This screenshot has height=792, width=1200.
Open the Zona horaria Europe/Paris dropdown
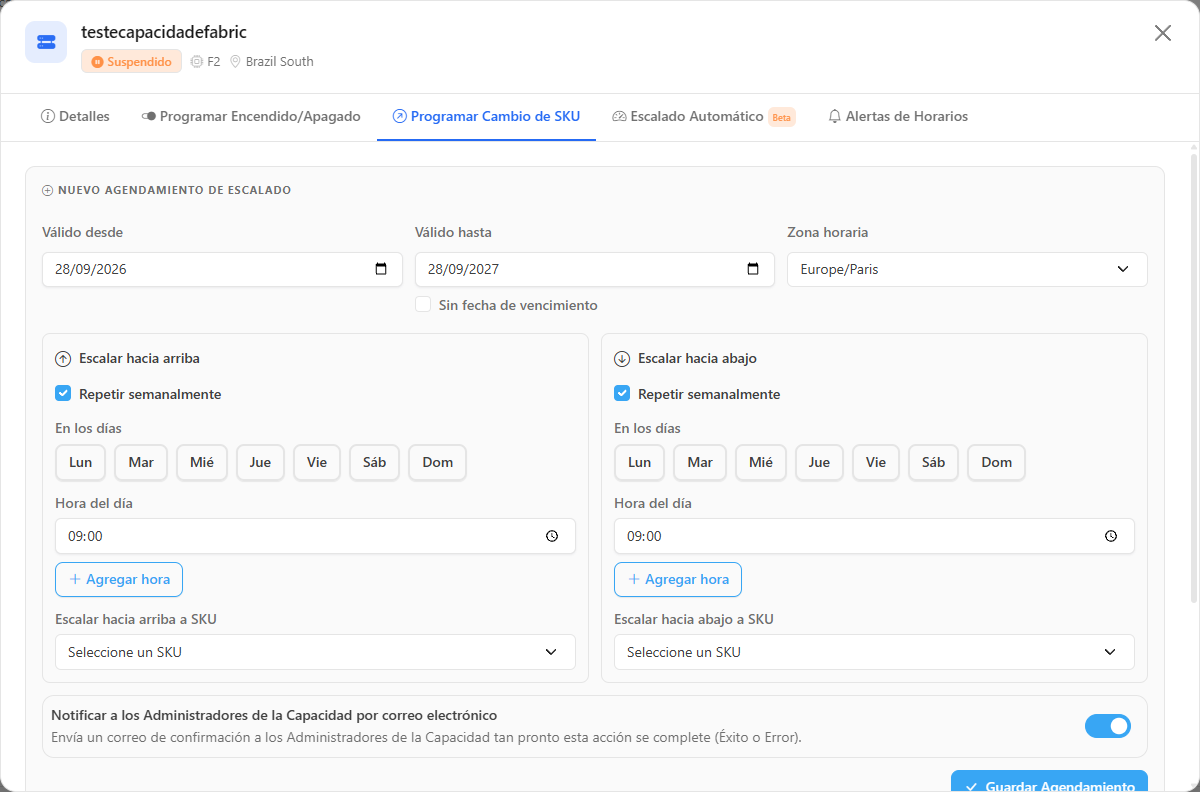[967, 269]
